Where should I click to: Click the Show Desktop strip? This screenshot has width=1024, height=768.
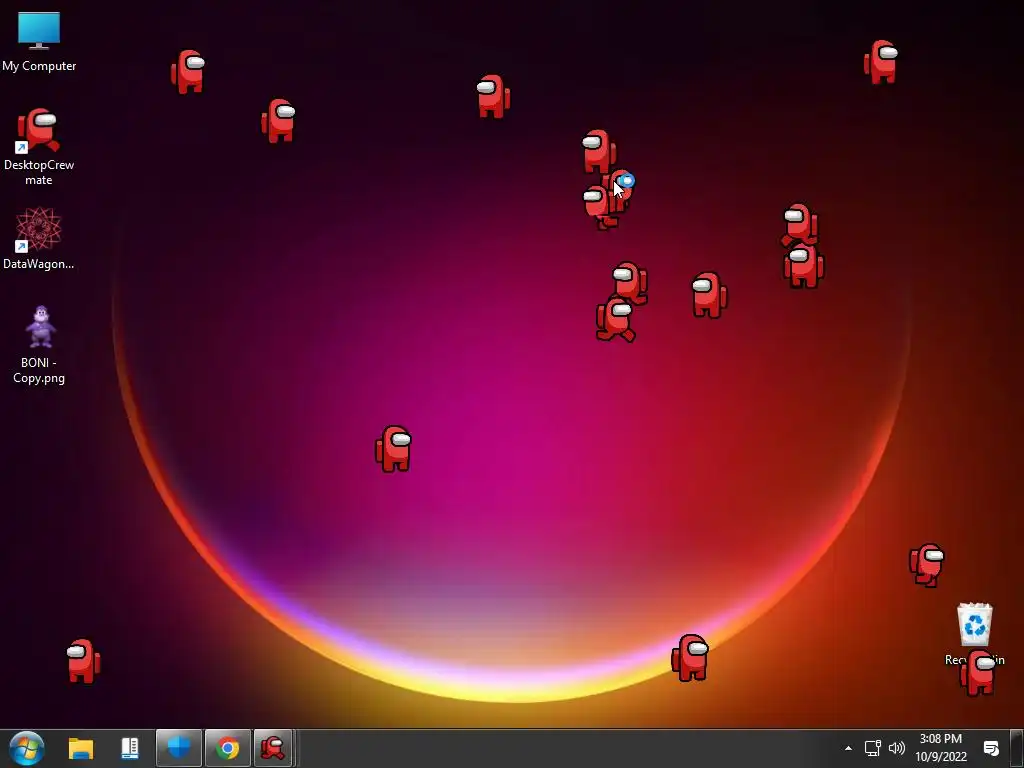pos(1017,748)
